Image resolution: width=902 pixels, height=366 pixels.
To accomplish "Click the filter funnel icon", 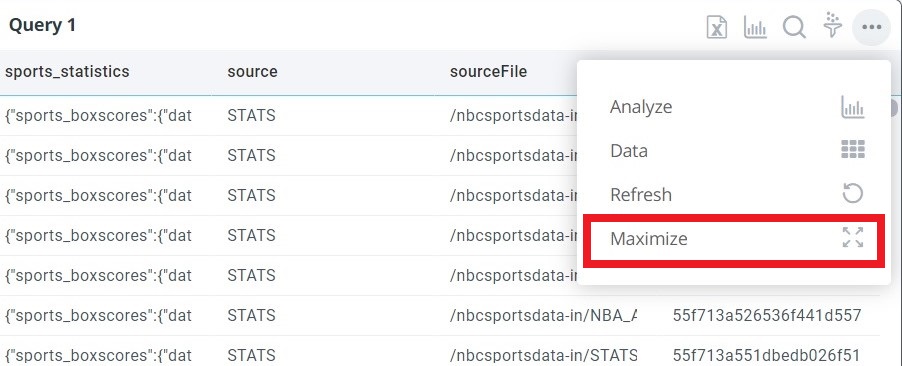I will click(832, 25).
